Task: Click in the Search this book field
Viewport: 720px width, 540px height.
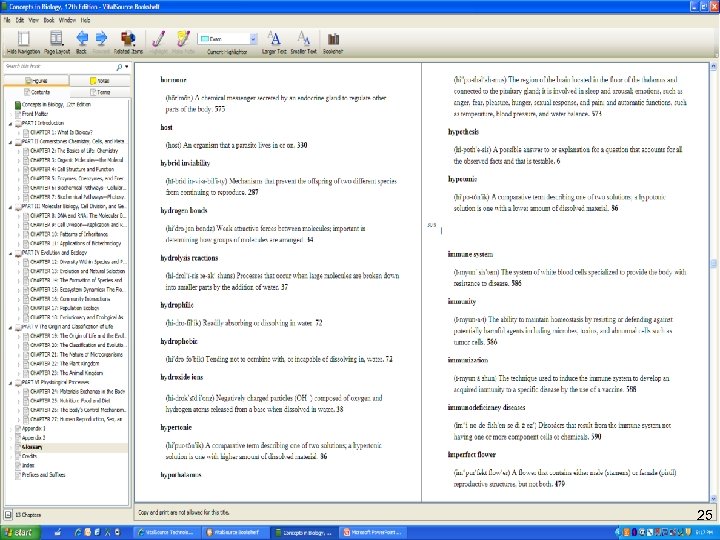Action: coord(59,67)
